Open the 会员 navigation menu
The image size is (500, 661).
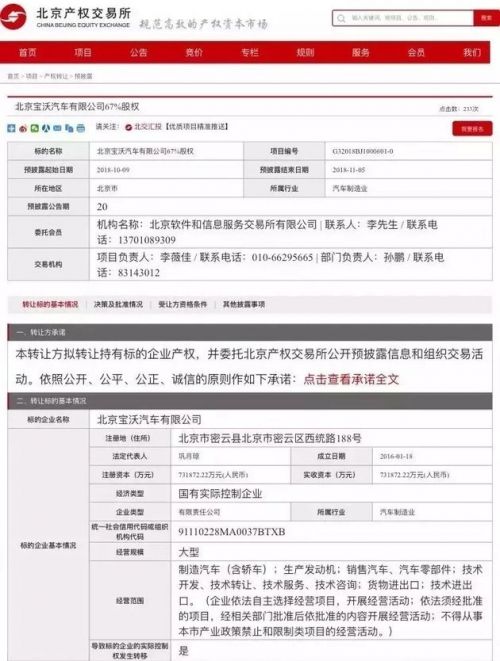point(417,52)
